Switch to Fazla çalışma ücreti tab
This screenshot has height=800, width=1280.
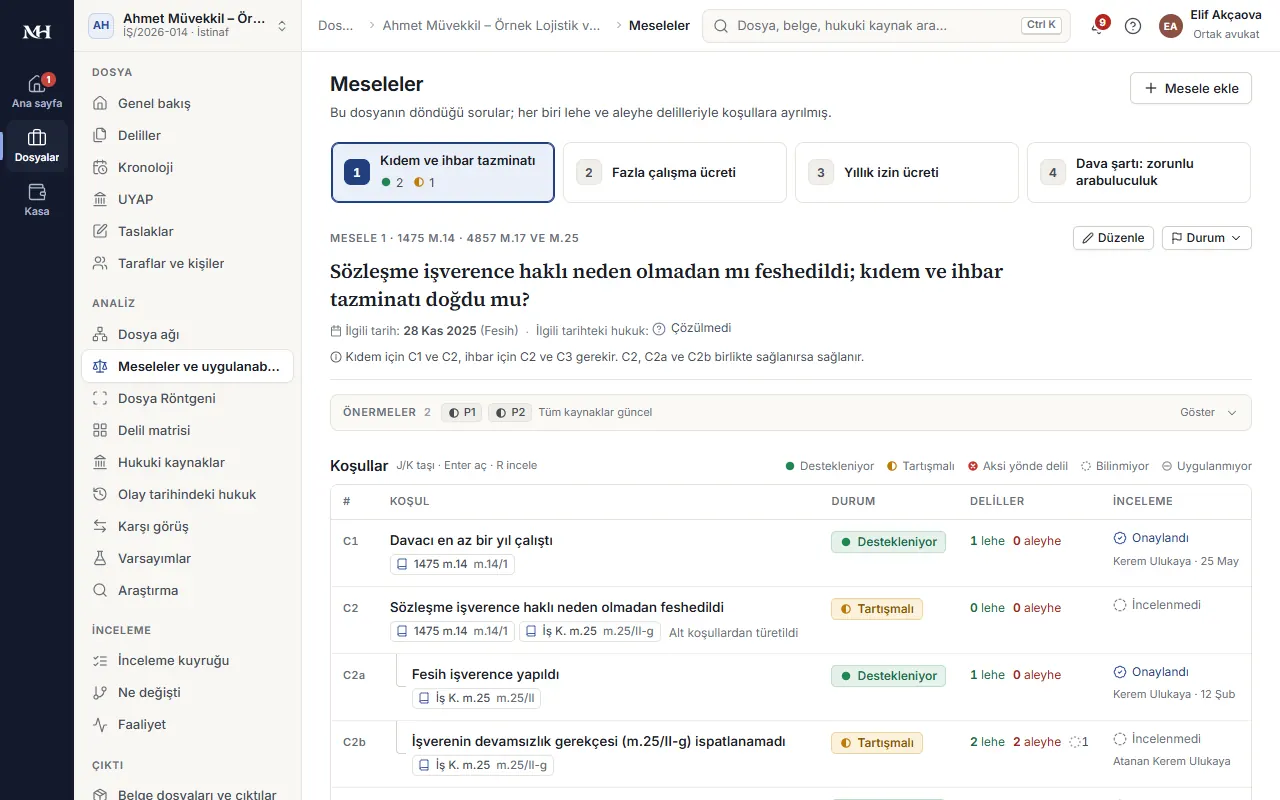675,172
